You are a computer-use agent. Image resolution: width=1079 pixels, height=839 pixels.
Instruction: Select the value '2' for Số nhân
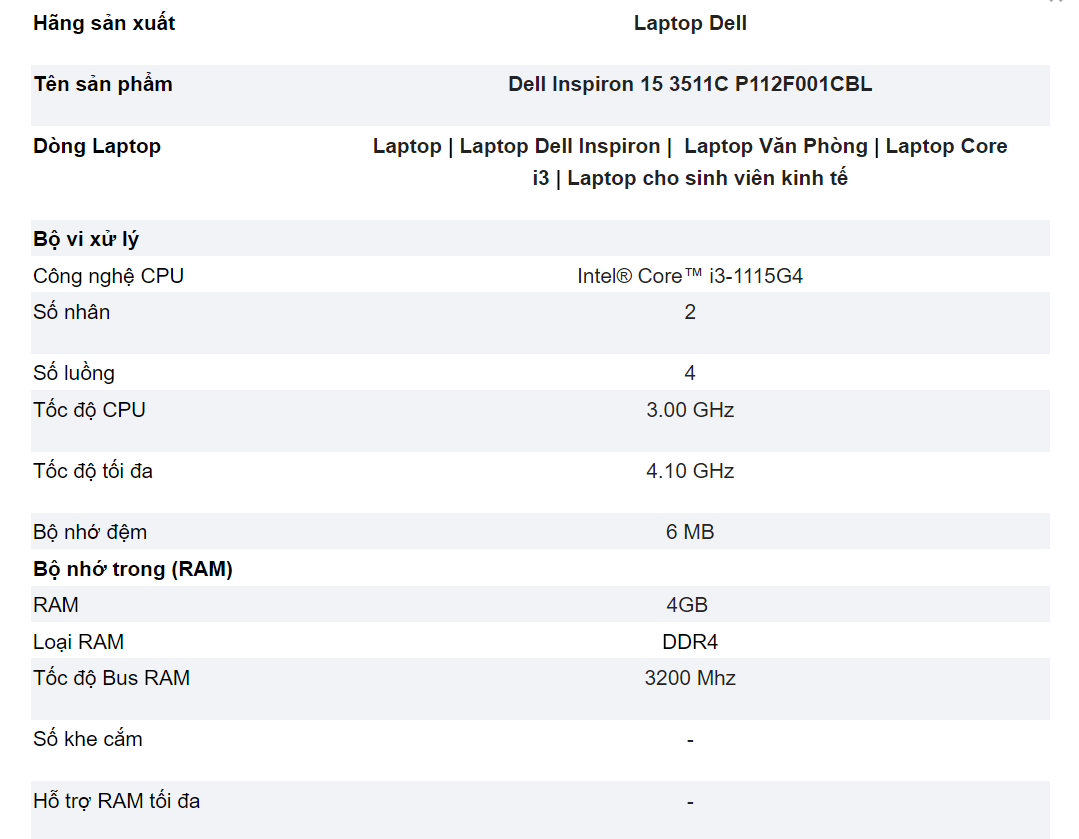click(690, 312)
